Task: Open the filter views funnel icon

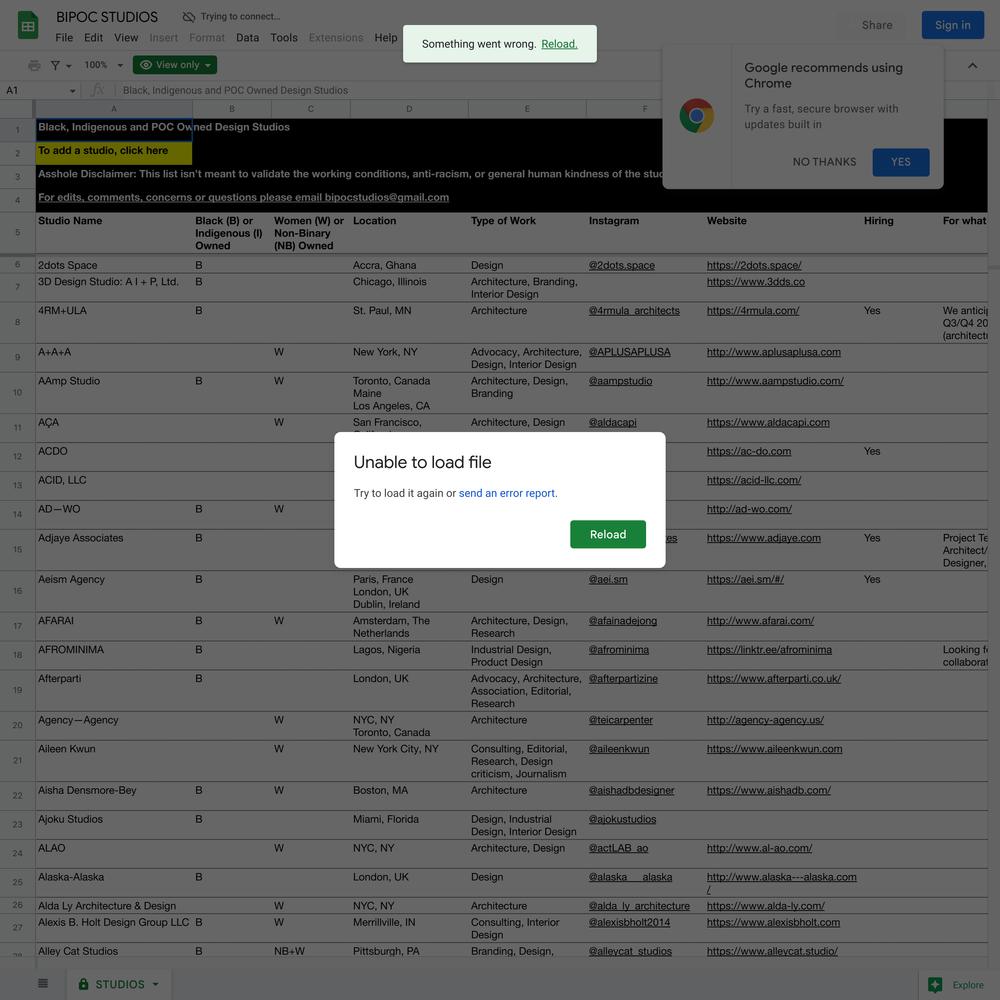Action: pos(55,65)
